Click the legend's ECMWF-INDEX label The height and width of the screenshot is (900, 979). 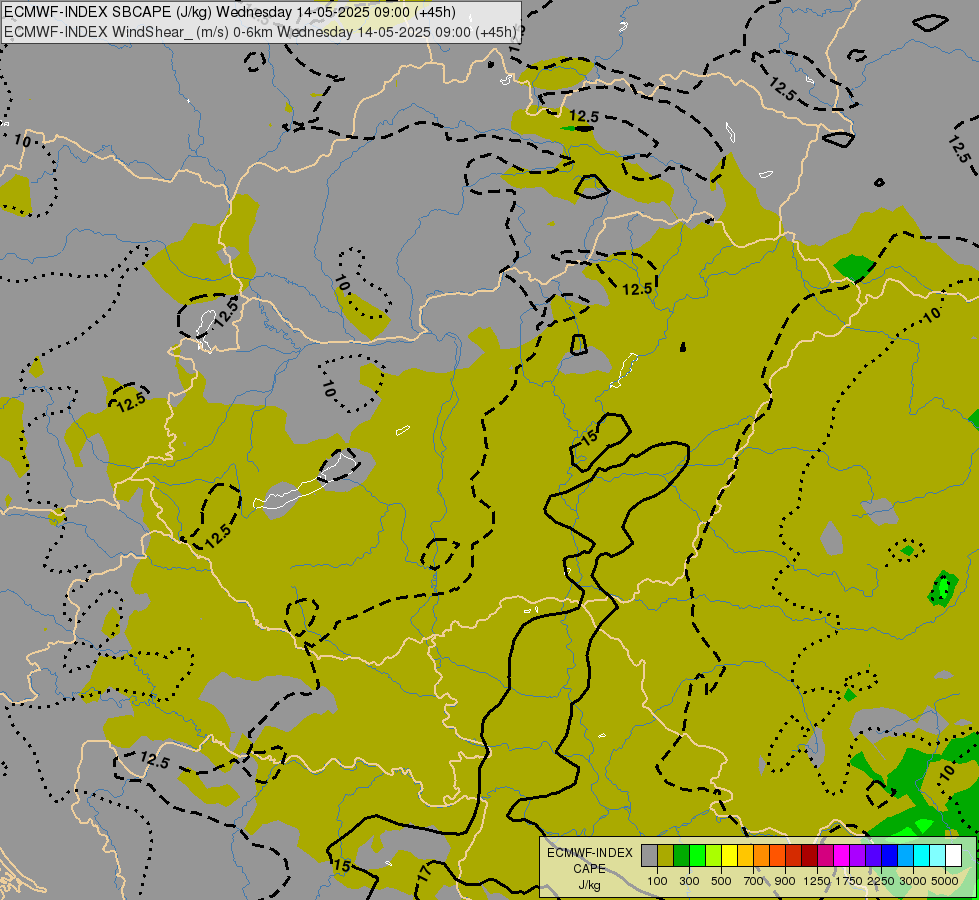(589, 853)
